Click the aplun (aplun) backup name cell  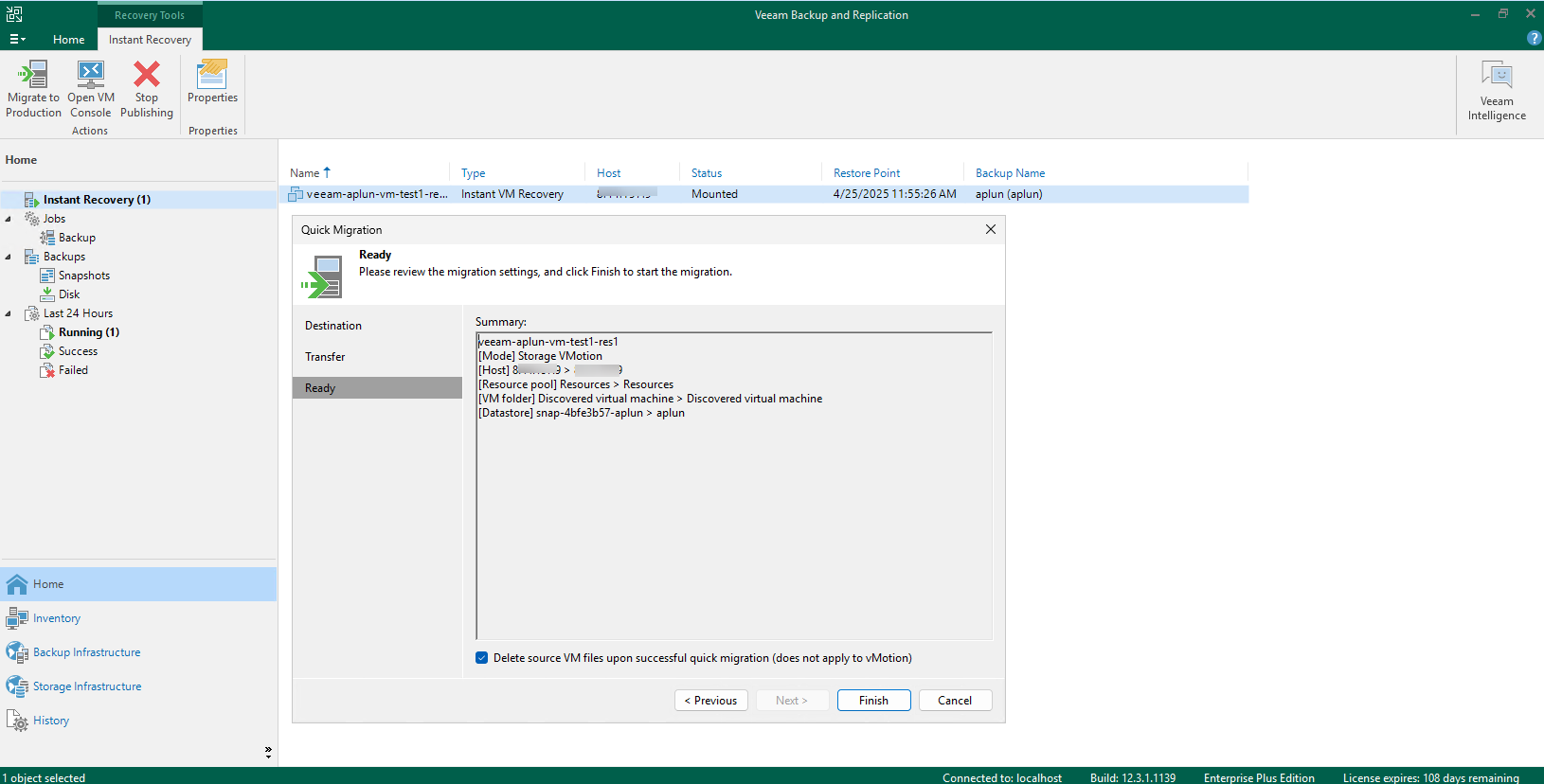click(1009, 194)
